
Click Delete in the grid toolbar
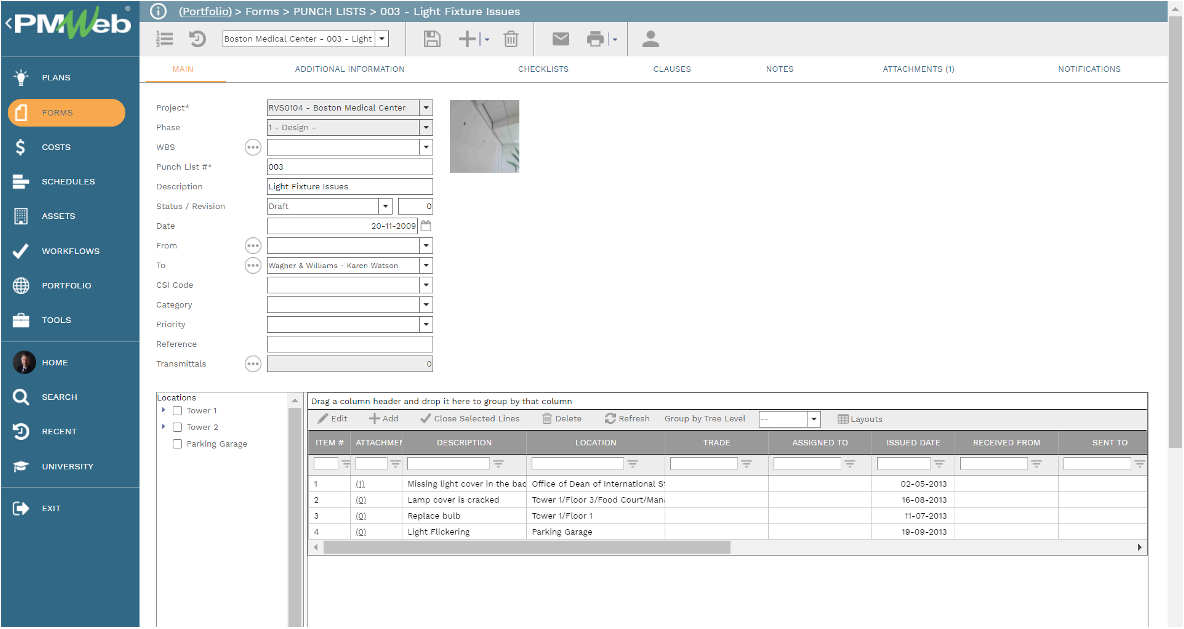click(562, 418)
